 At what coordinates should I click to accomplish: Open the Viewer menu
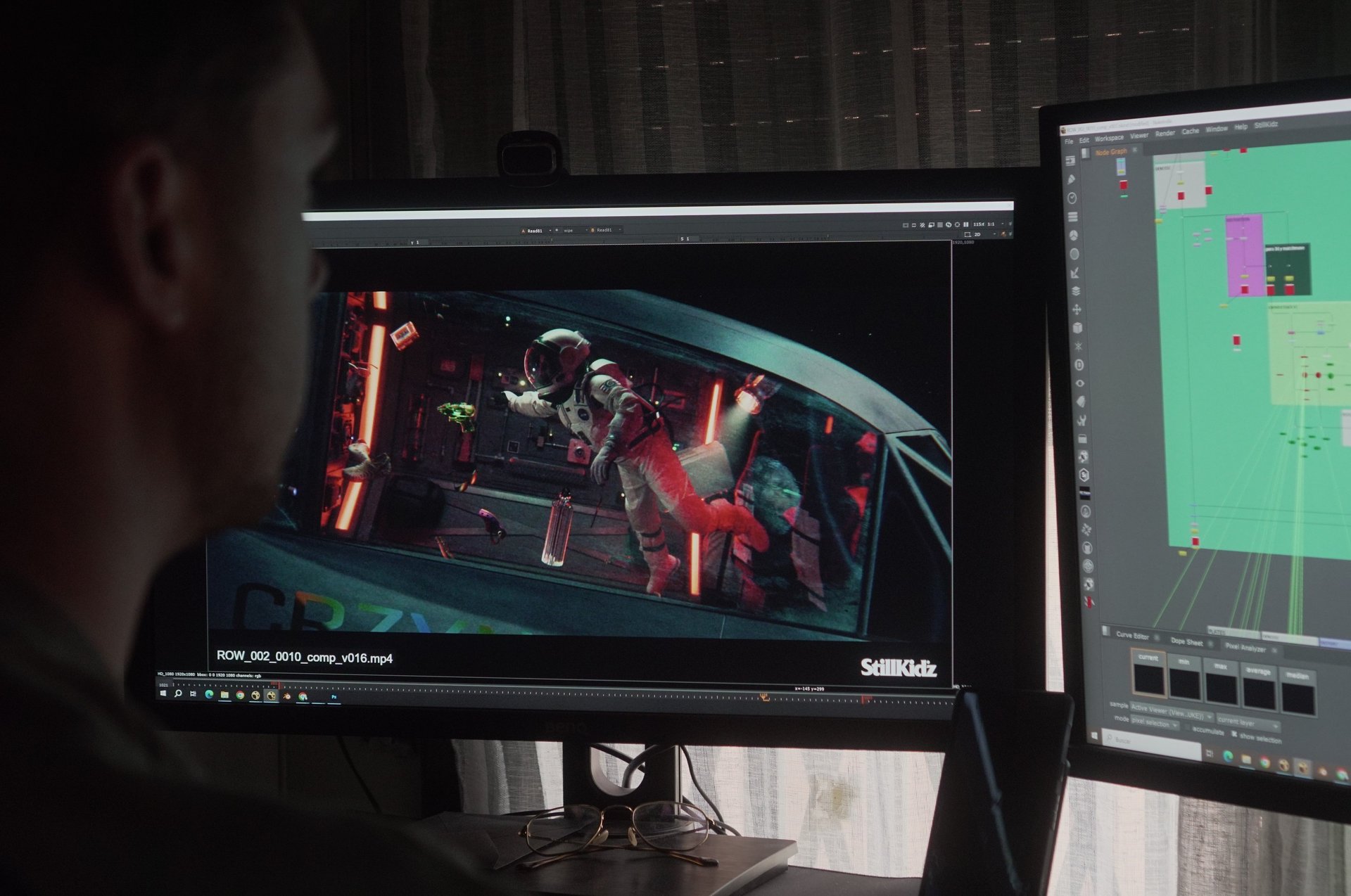click(x=1138, y=136)
